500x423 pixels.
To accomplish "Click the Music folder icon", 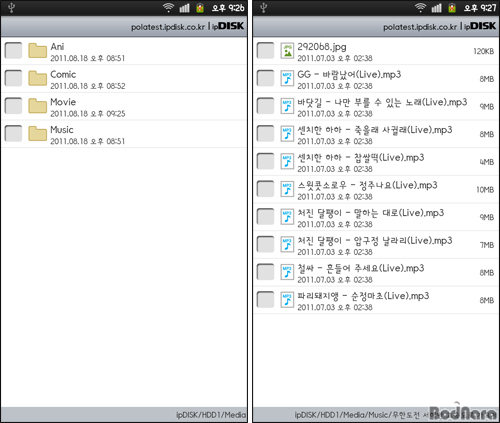I will (x=37, y=134).
